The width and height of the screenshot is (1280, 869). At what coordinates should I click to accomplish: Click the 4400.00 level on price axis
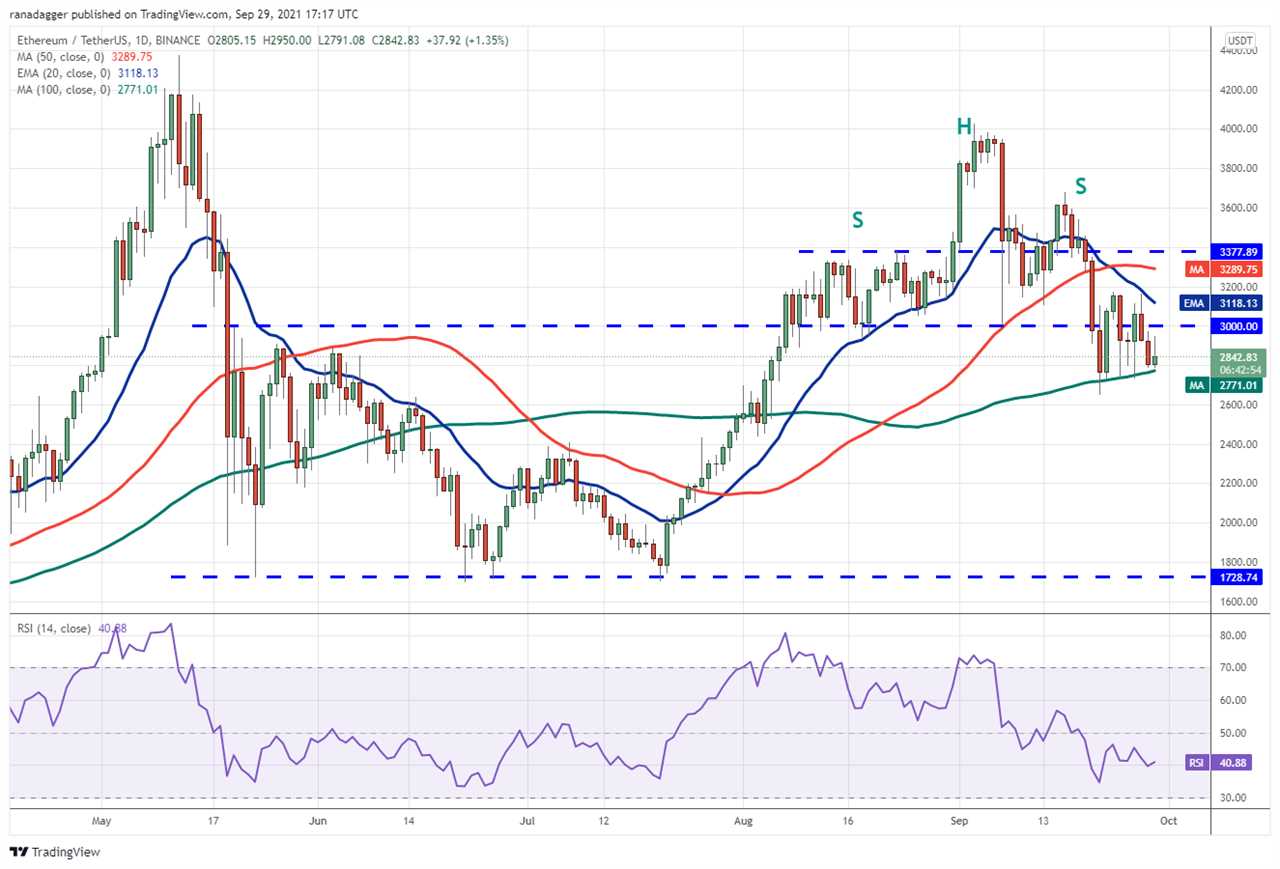coord(1238,50)
